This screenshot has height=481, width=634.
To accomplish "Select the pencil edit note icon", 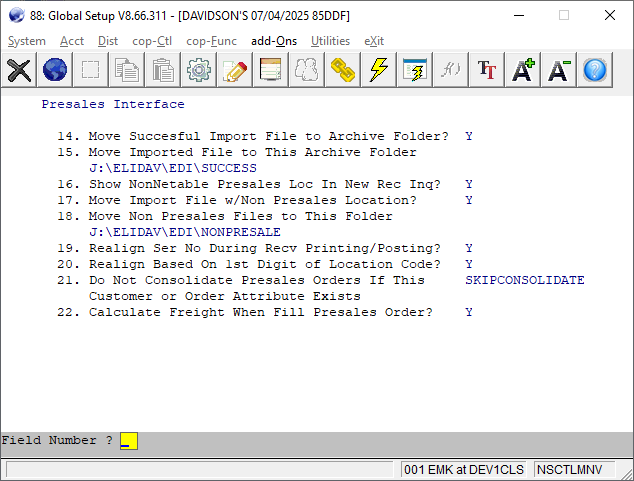I will tap(235, 69).
